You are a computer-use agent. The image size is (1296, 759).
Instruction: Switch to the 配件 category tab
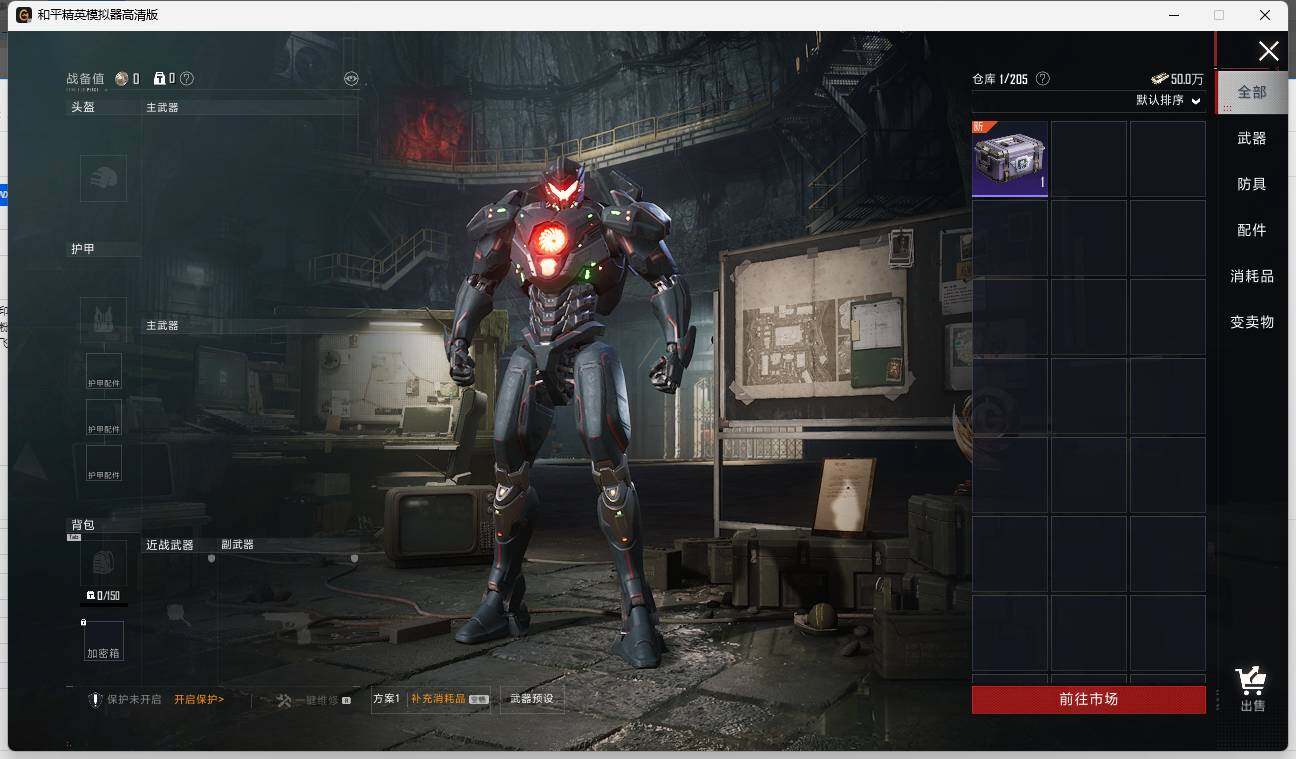[x=1252, y=230]
